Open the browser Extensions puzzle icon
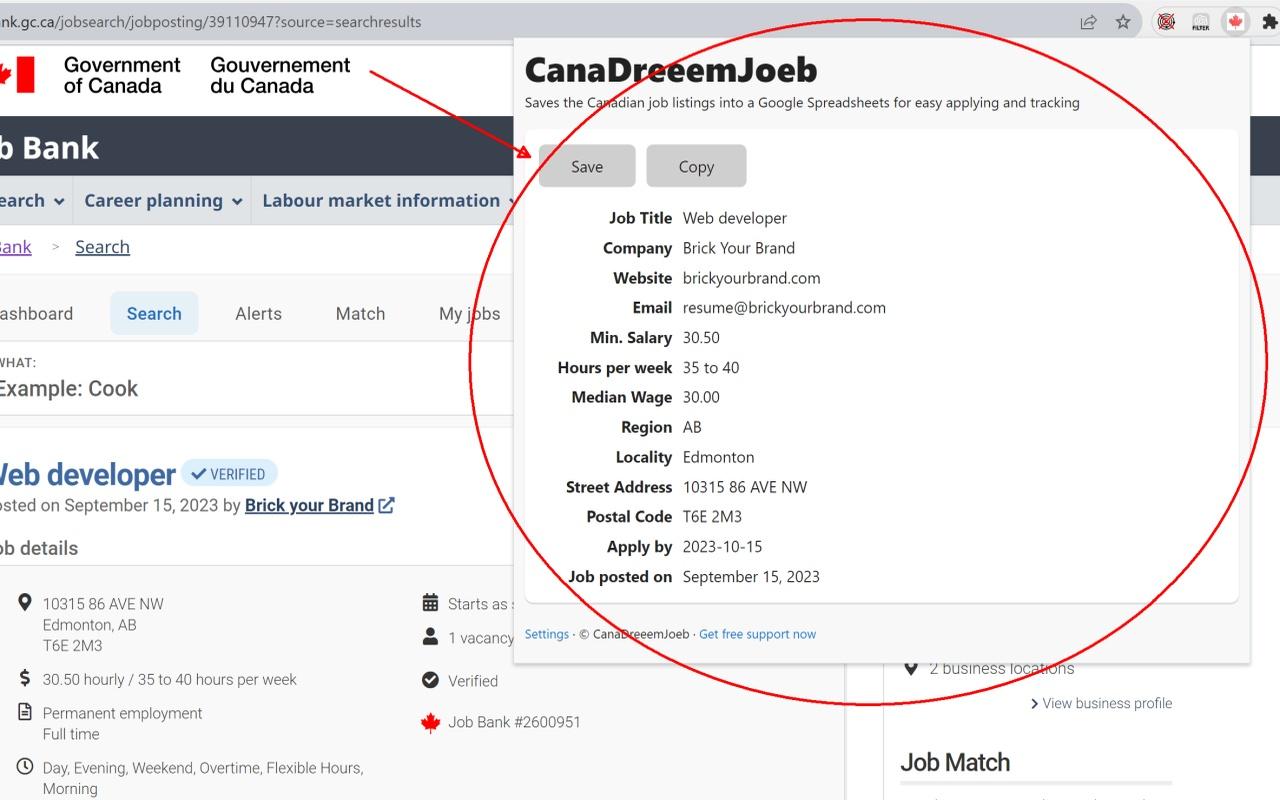Viewport: 1280px width, 800px height. pyautogui.click(x=1269, y=22)
